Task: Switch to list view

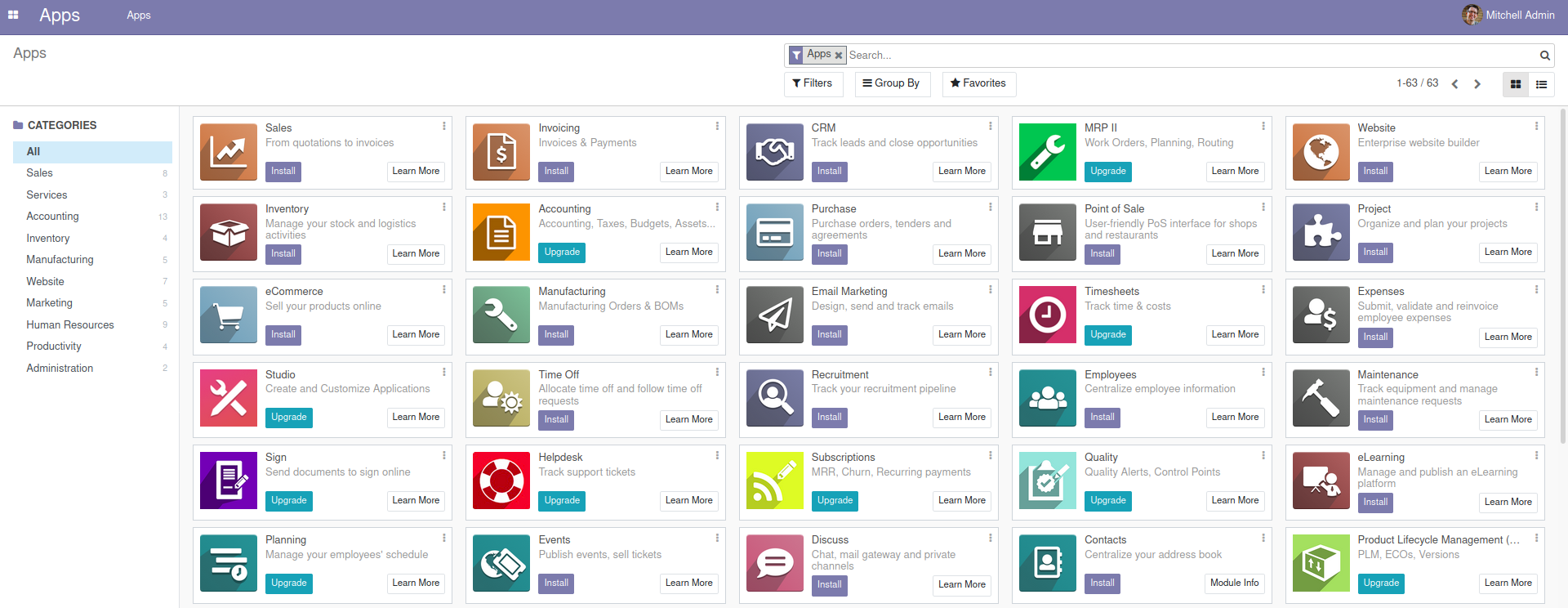Action: tap(1541, 84)
